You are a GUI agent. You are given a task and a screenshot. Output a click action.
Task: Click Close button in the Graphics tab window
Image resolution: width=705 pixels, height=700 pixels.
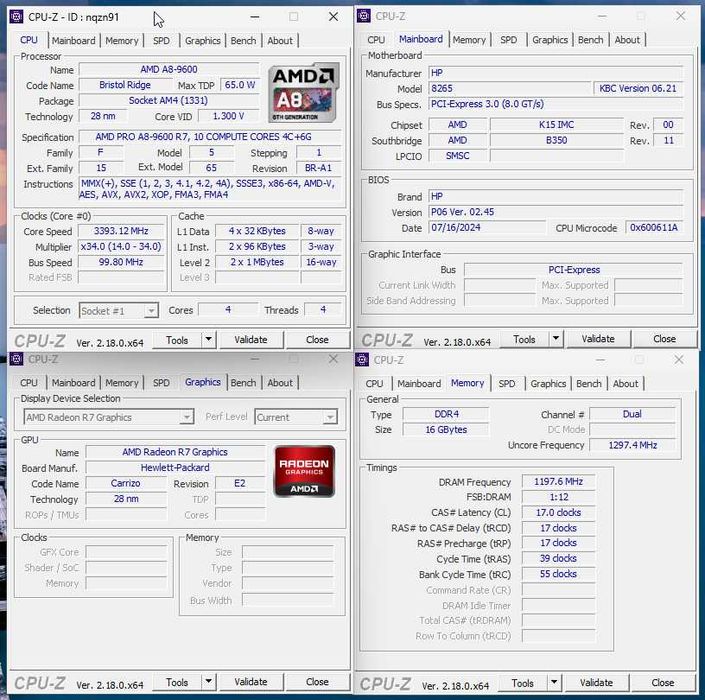tap(317, 682)
